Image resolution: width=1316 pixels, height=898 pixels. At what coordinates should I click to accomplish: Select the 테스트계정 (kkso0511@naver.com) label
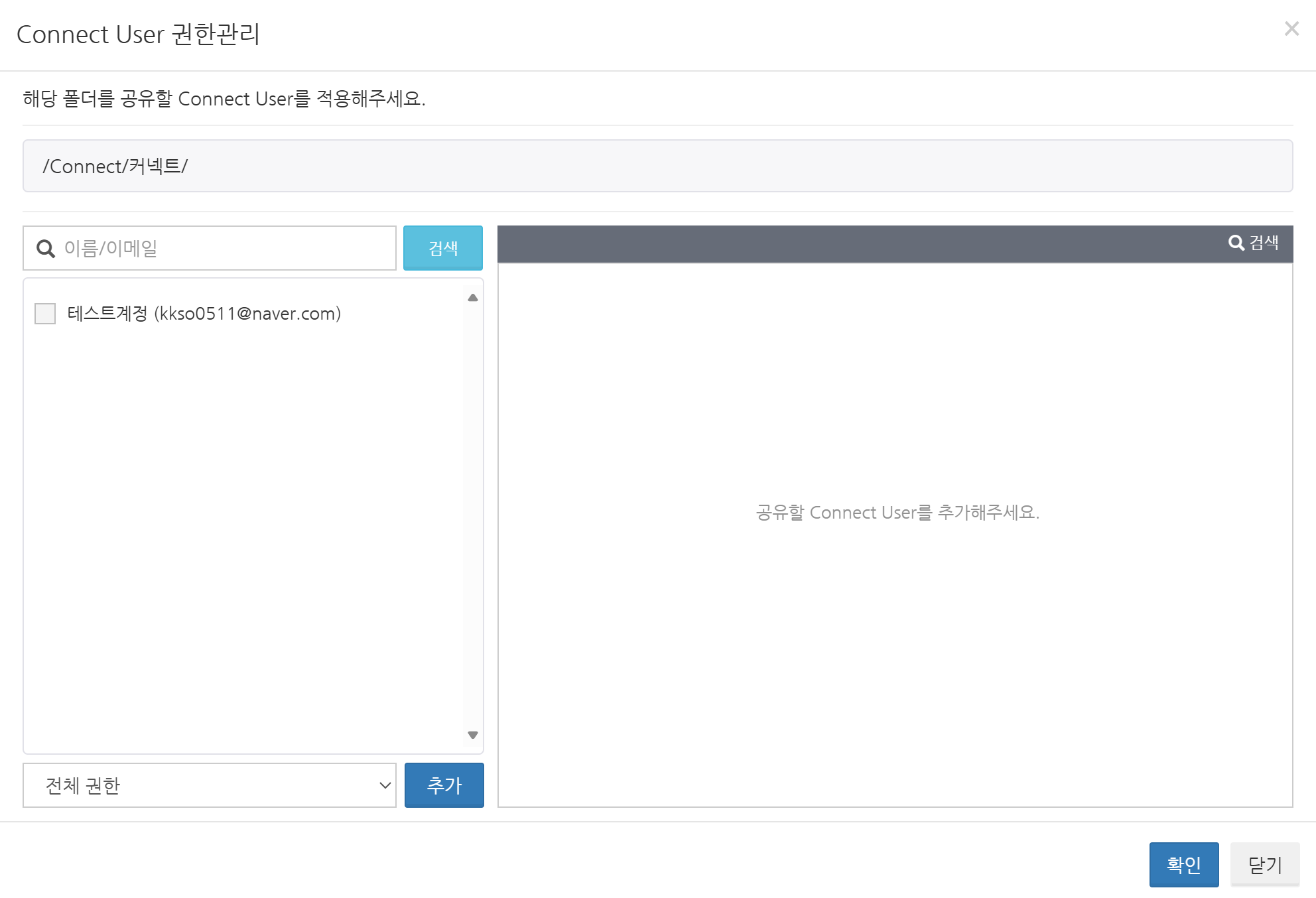pos(204,314)
